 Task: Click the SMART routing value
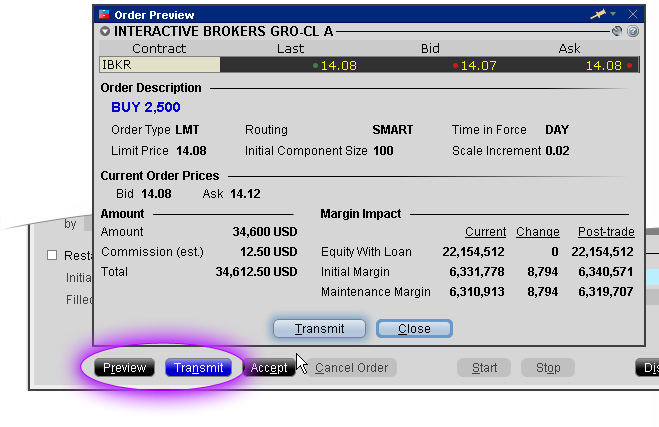(393, 130)
